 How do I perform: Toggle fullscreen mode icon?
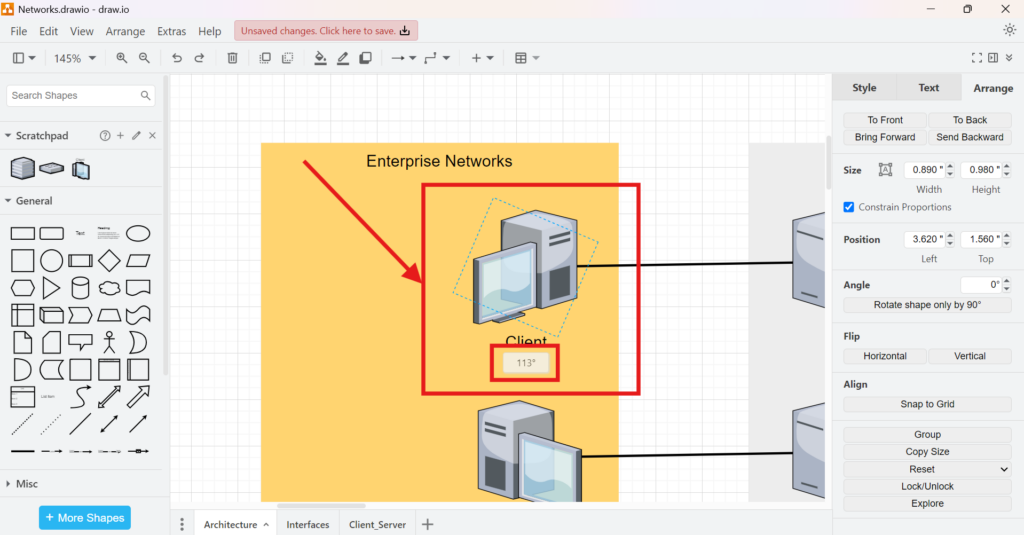[x=976, y=58]
